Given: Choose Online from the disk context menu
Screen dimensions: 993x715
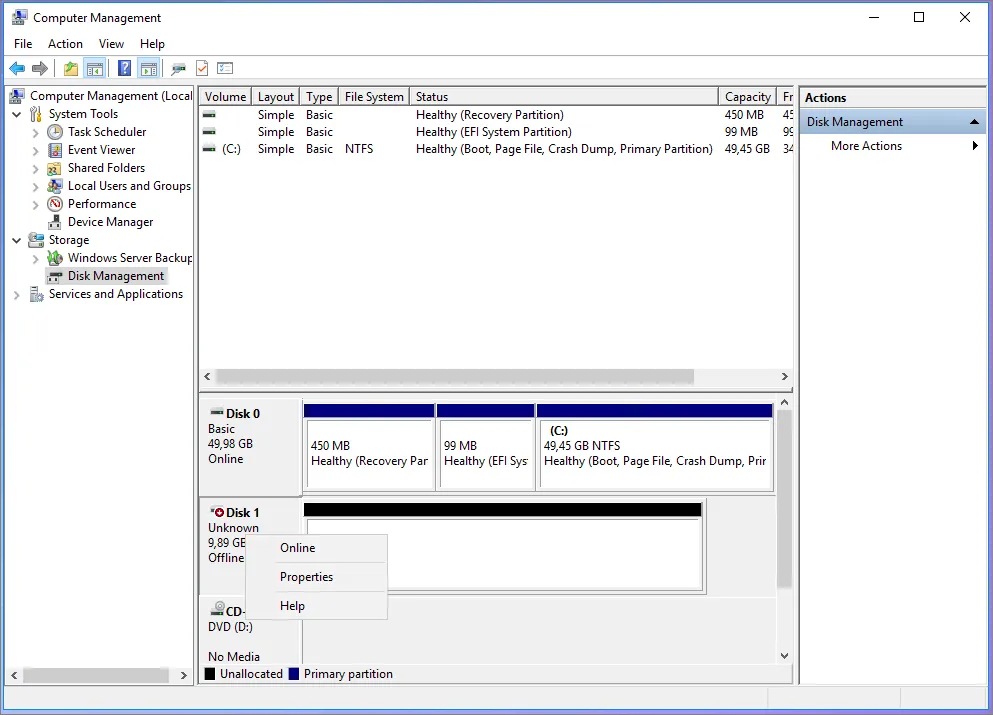Looking at the screenshot, I should (x=297, y=548).
